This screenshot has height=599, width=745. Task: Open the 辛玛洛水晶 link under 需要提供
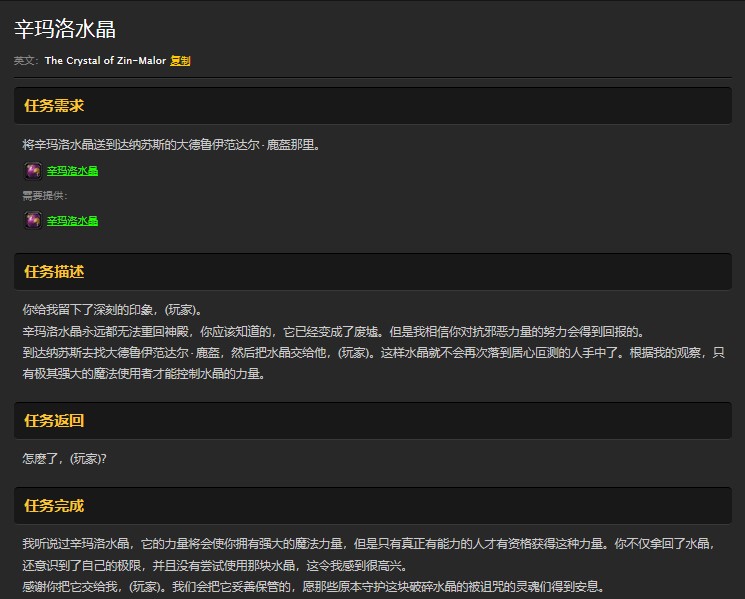click(x=72, y=221)
